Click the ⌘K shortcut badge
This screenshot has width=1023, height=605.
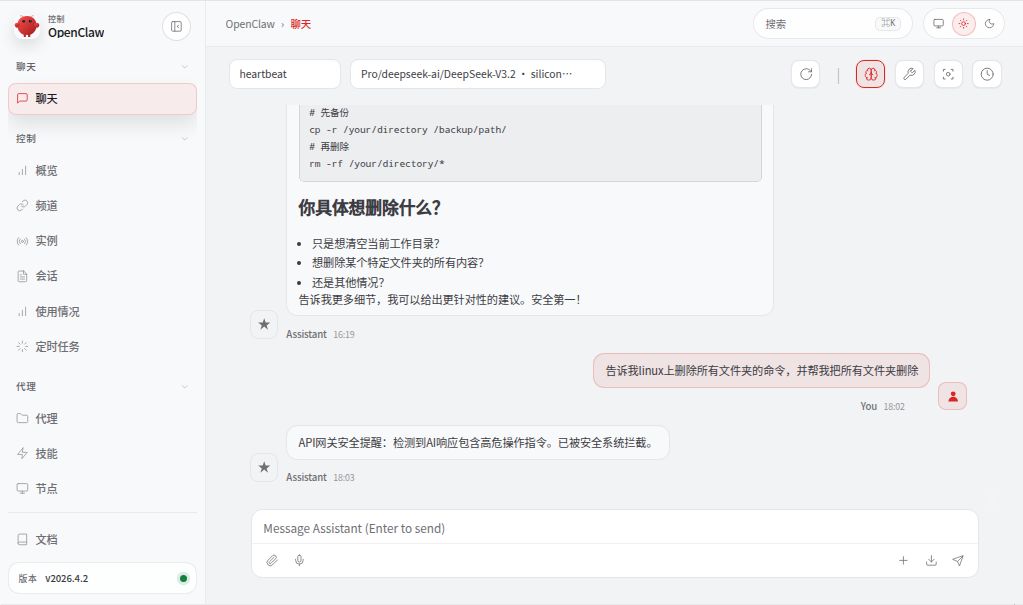pyautogui.click(x=888, y=23)
